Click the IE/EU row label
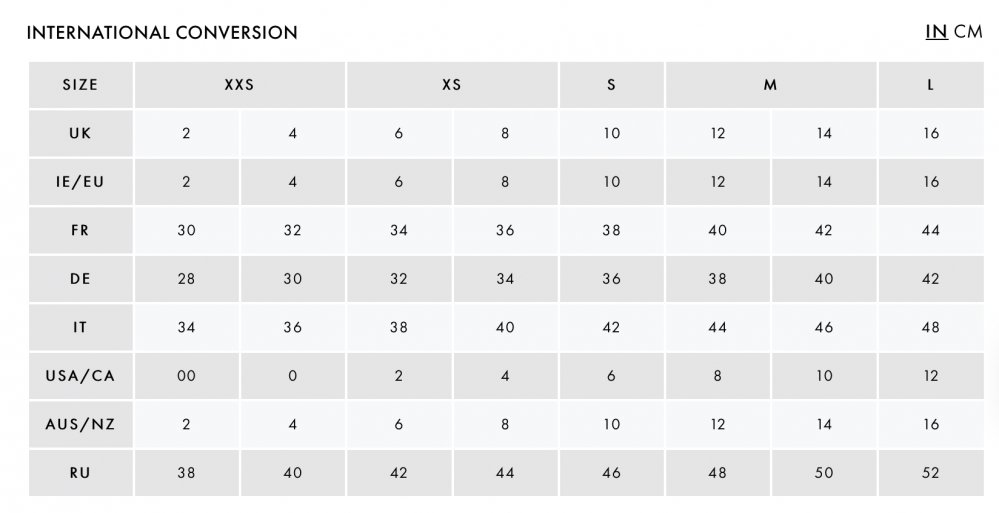 (x=80, y=182)
